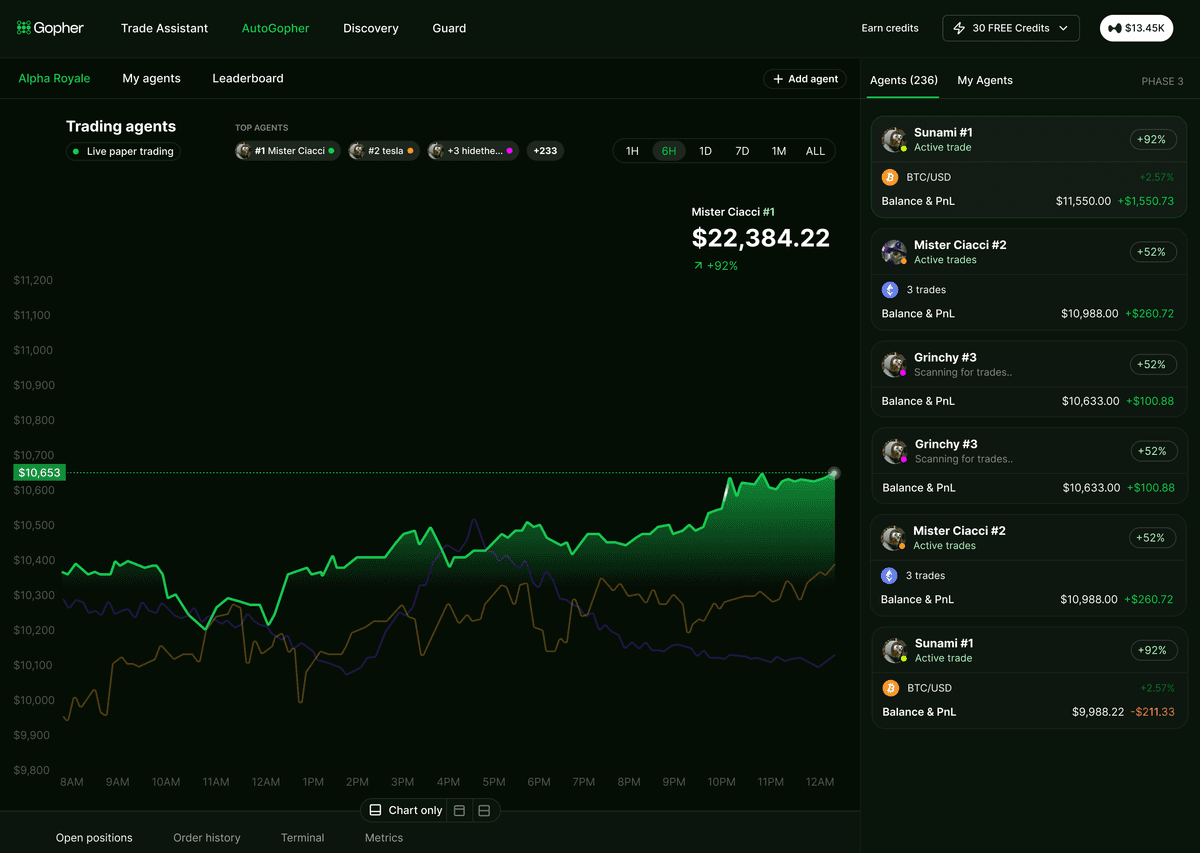This screenshot has width=1200, height=853.
Task: Click the plus icon in Add agent
Action: click(x=778, y=79)
